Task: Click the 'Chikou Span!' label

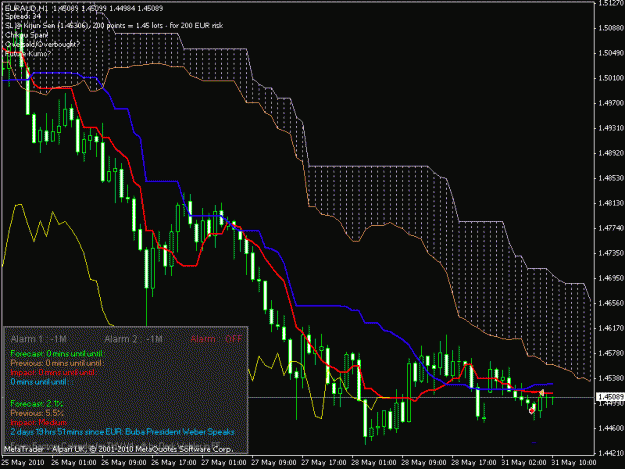Action: coord(27,35)
